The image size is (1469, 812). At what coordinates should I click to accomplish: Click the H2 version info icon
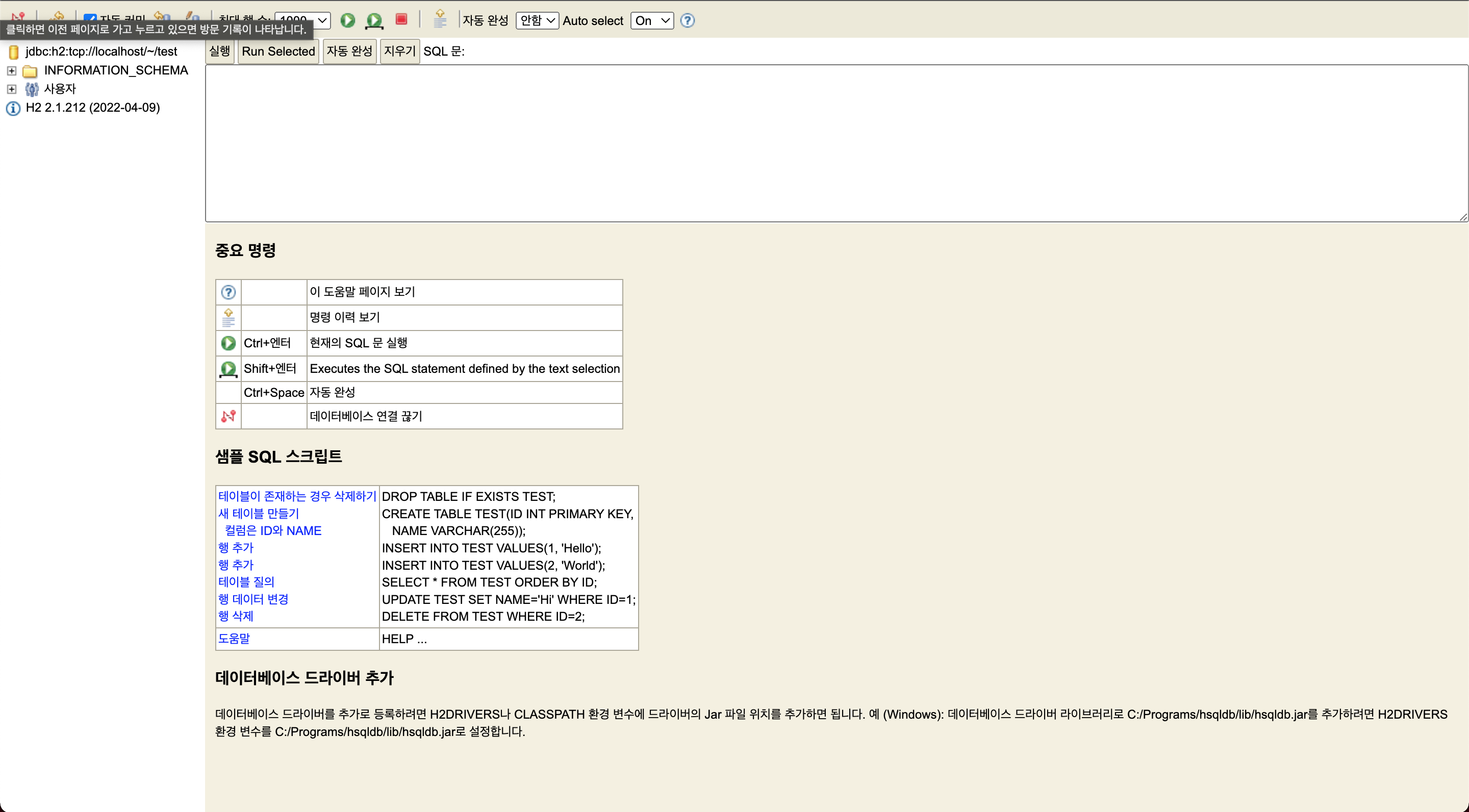click(13, 108)
